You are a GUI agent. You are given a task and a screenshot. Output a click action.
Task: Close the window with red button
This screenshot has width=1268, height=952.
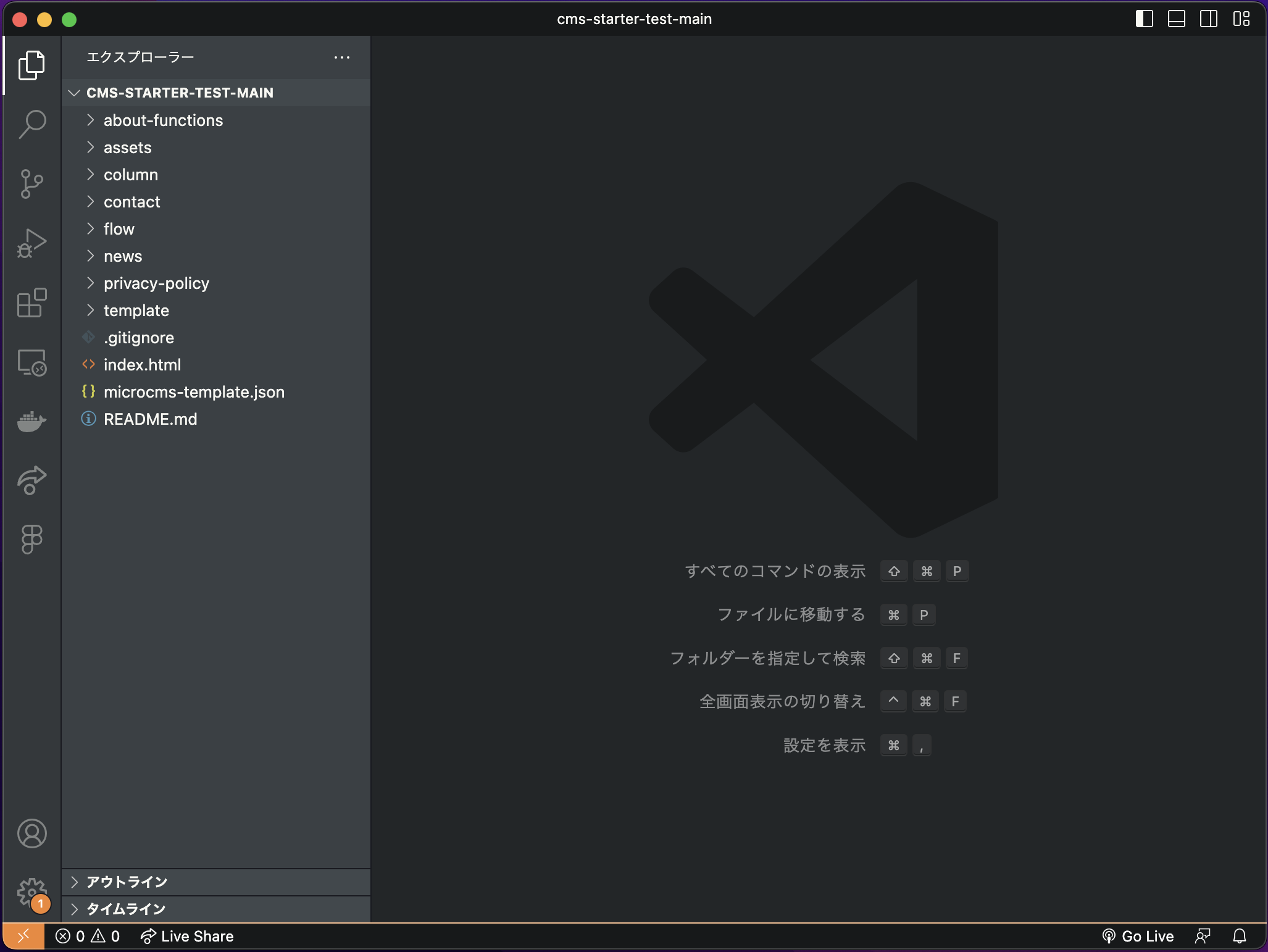point(20,20)
